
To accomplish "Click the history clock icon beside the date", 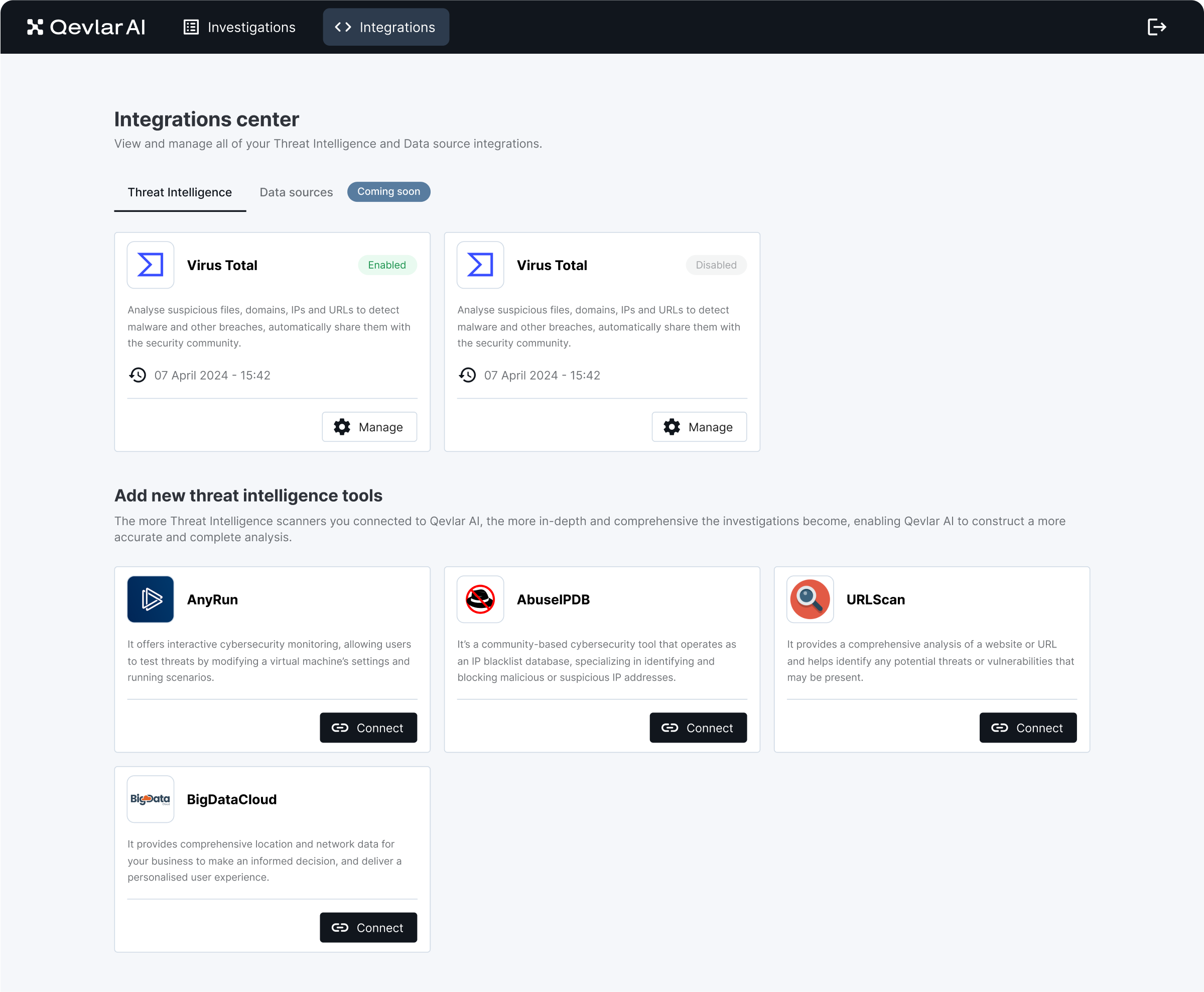I will 138,375.
